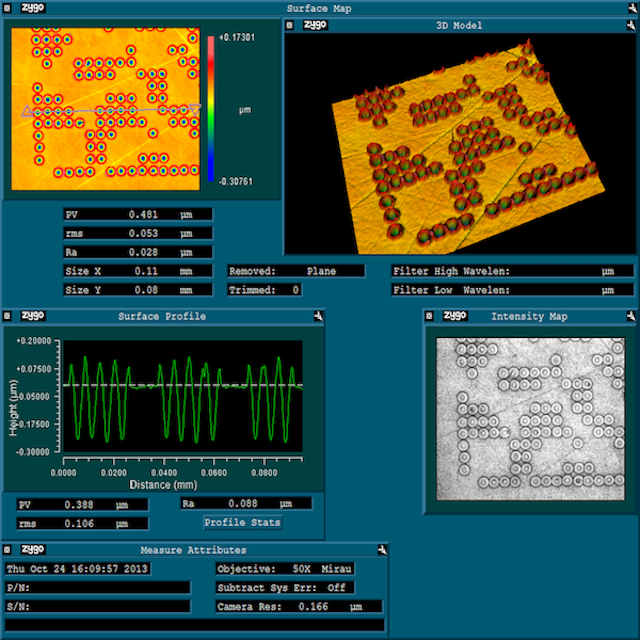This screenshot has height=640, width=640.
Task: Click the P/N input field
Action: click(98, 588)
